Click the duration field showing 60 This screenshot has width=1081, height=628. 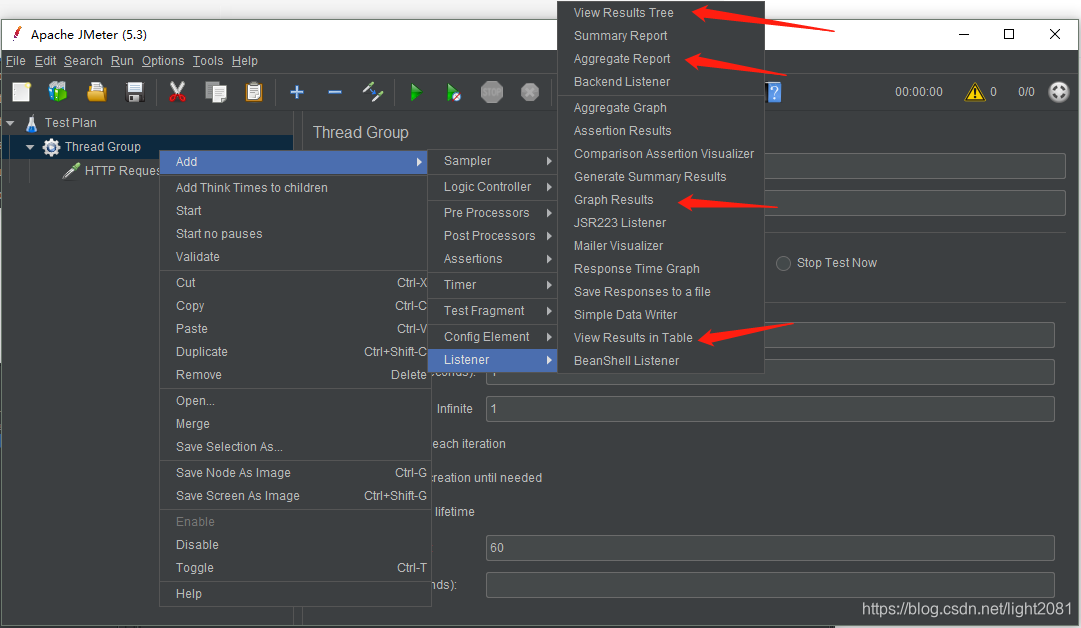770,548
